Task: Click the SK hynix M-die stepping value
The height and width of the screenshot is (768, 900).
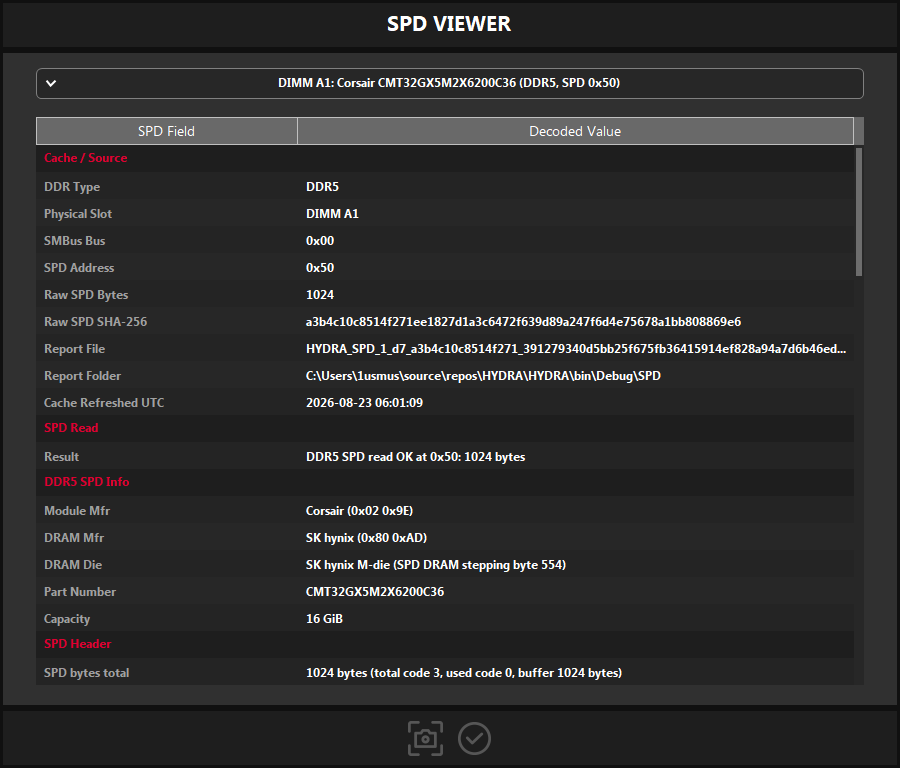Action: coord(436,564)
